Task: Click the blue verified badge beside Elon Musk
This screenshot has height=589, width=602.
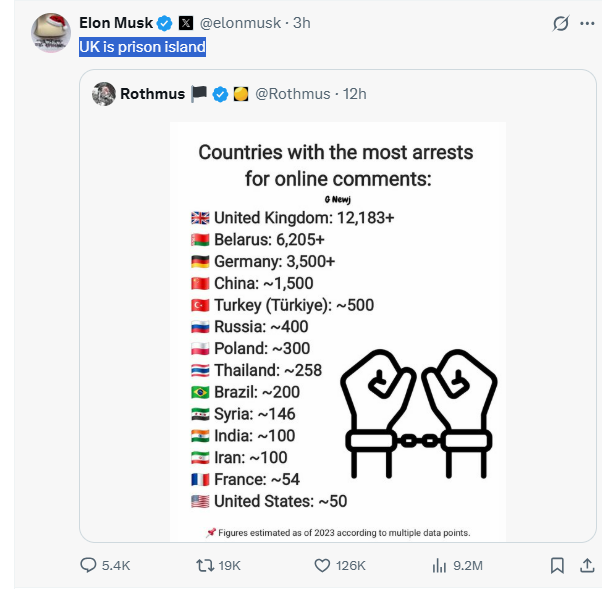Action: tap(163, 22)
